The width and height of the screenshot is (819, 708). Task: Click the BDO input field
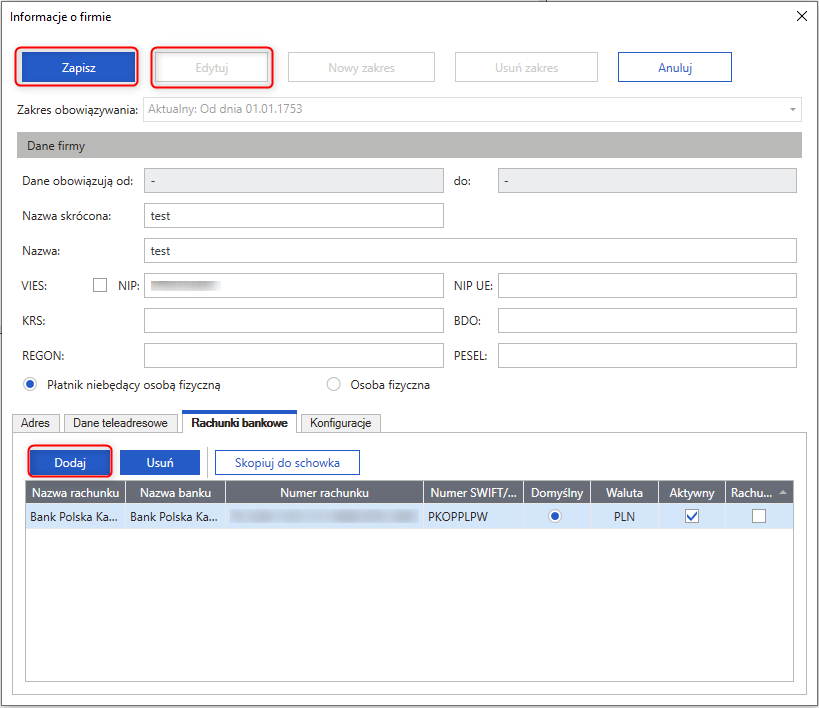647,320
